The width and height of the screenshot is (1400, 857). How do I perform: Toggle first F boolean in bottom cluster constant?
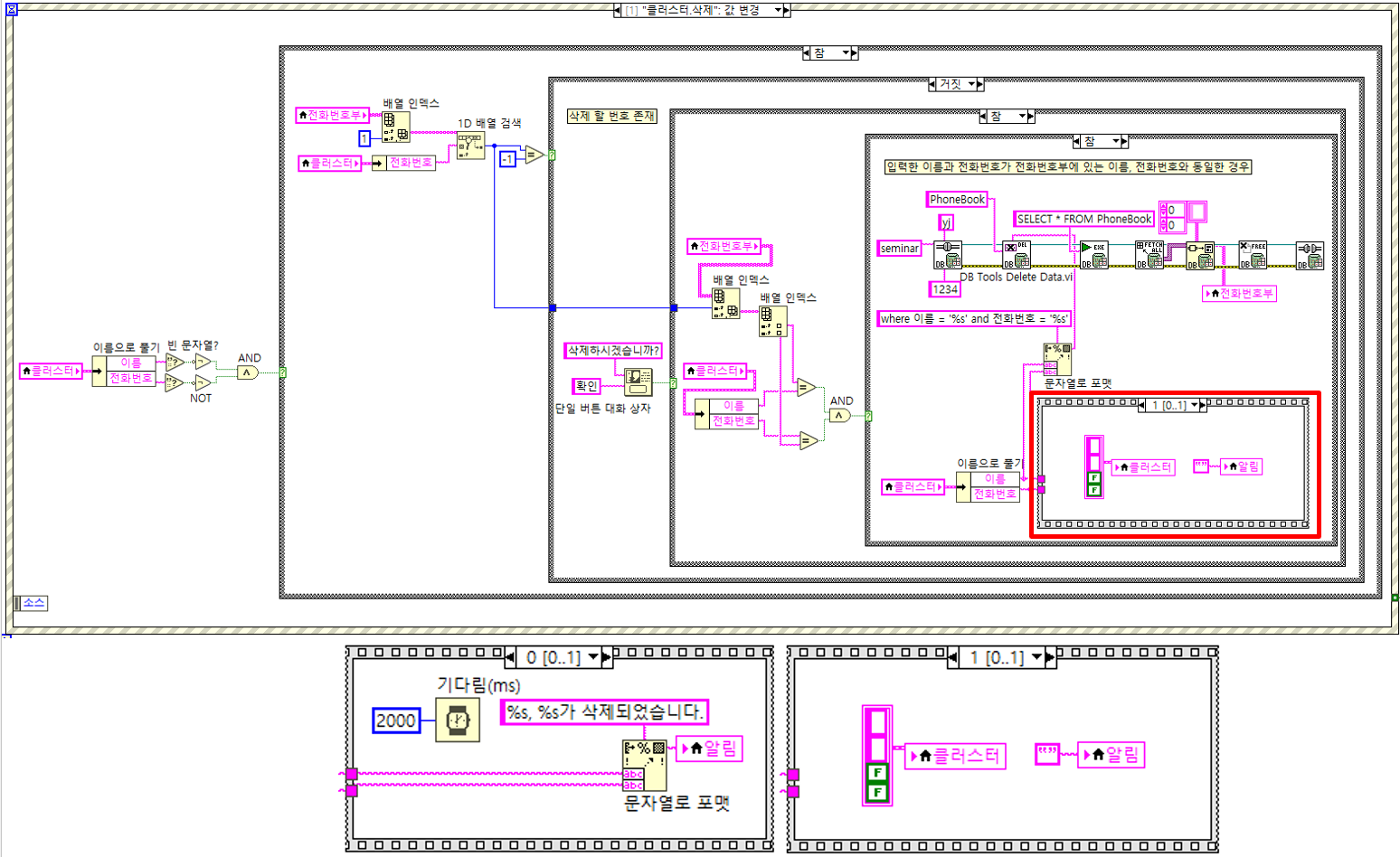click(x=877, y=773)
